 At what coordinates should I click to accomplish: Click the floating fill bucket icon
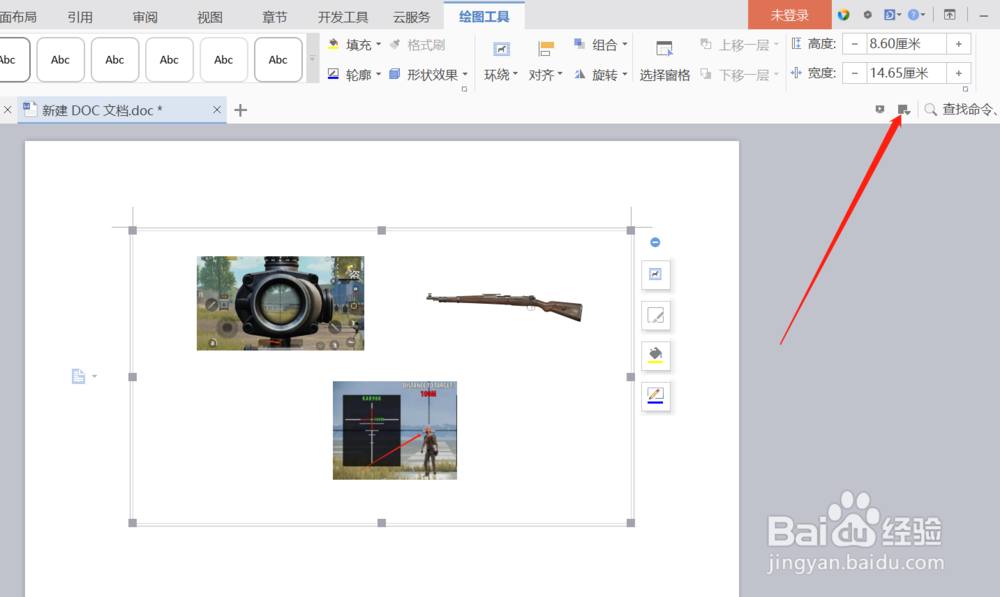click(x=656, y=355)
